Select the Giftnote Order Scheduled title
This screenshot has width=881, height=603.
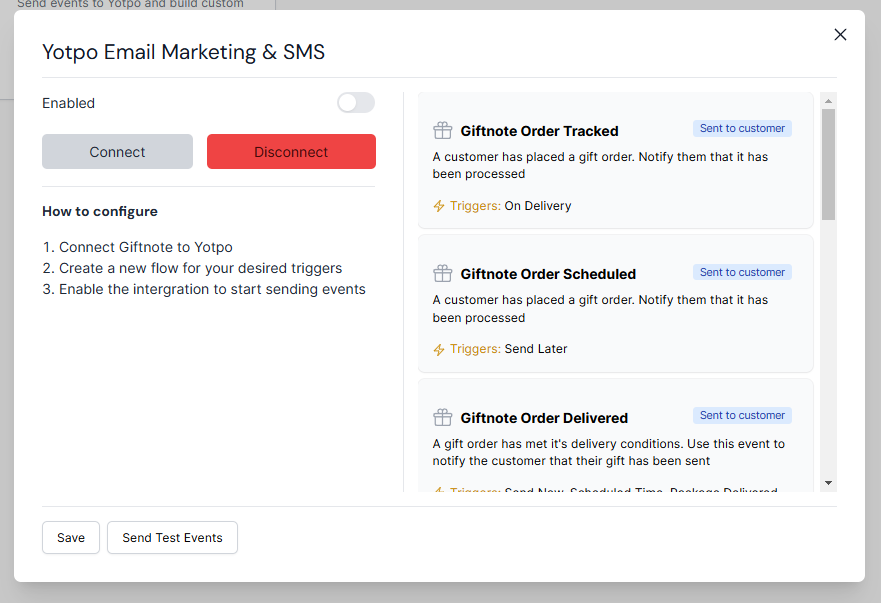click(x=548, y=274)
